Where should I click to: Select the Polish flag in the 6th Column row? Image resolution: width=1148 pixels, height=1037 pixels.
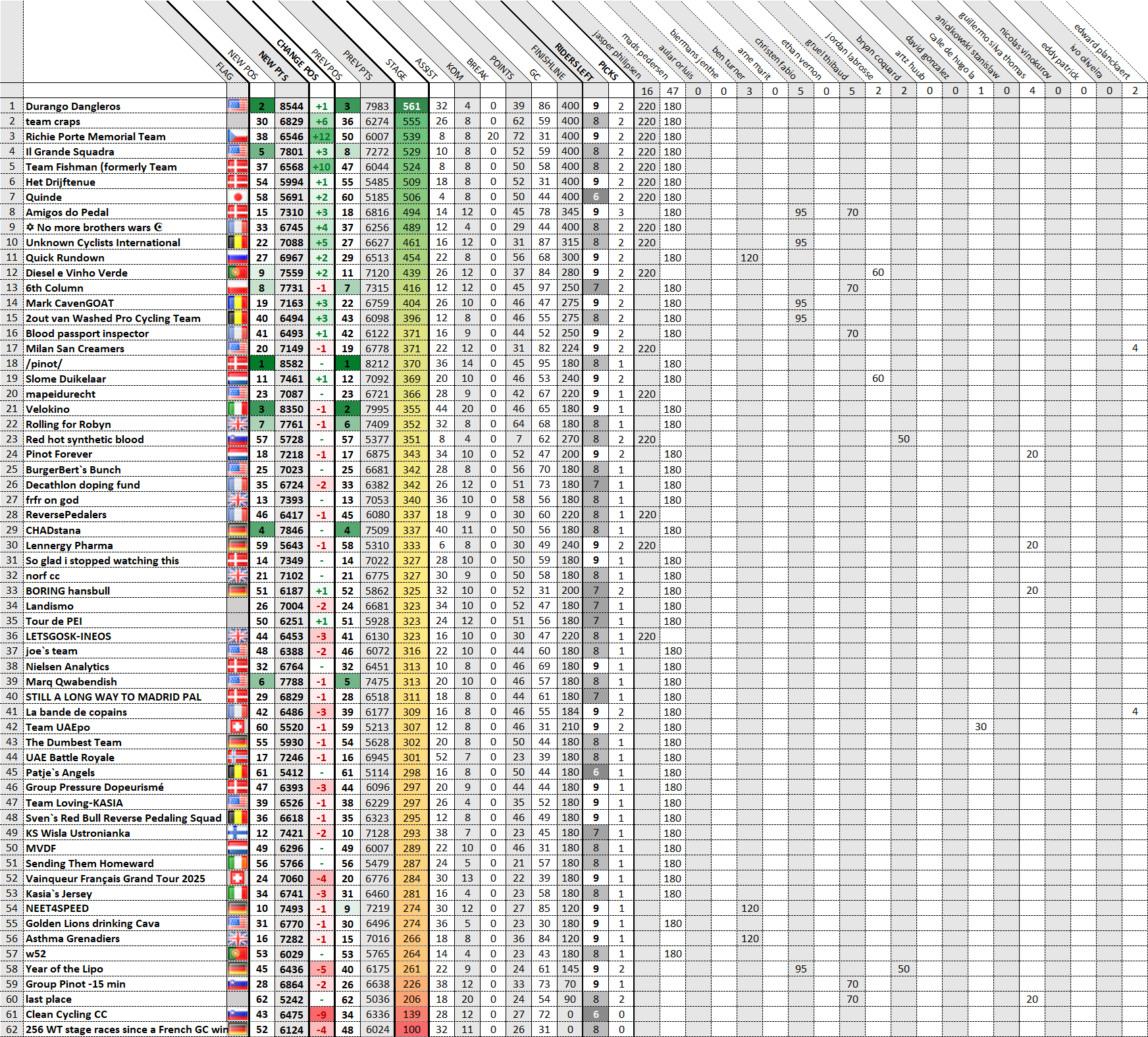coord(238,288)
